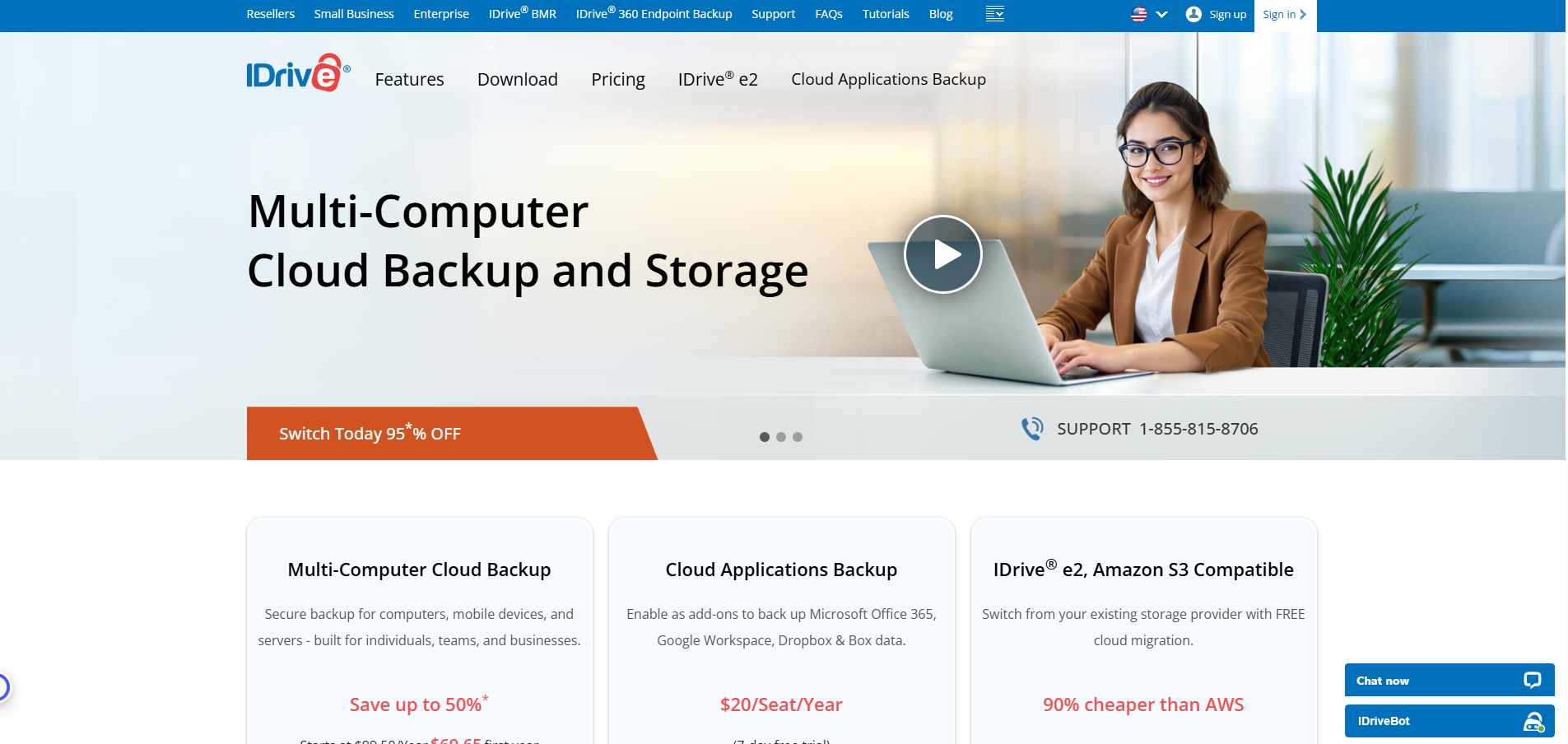Play the hero video
Viewport: 1568px width, 744px height.
point(943,254)
